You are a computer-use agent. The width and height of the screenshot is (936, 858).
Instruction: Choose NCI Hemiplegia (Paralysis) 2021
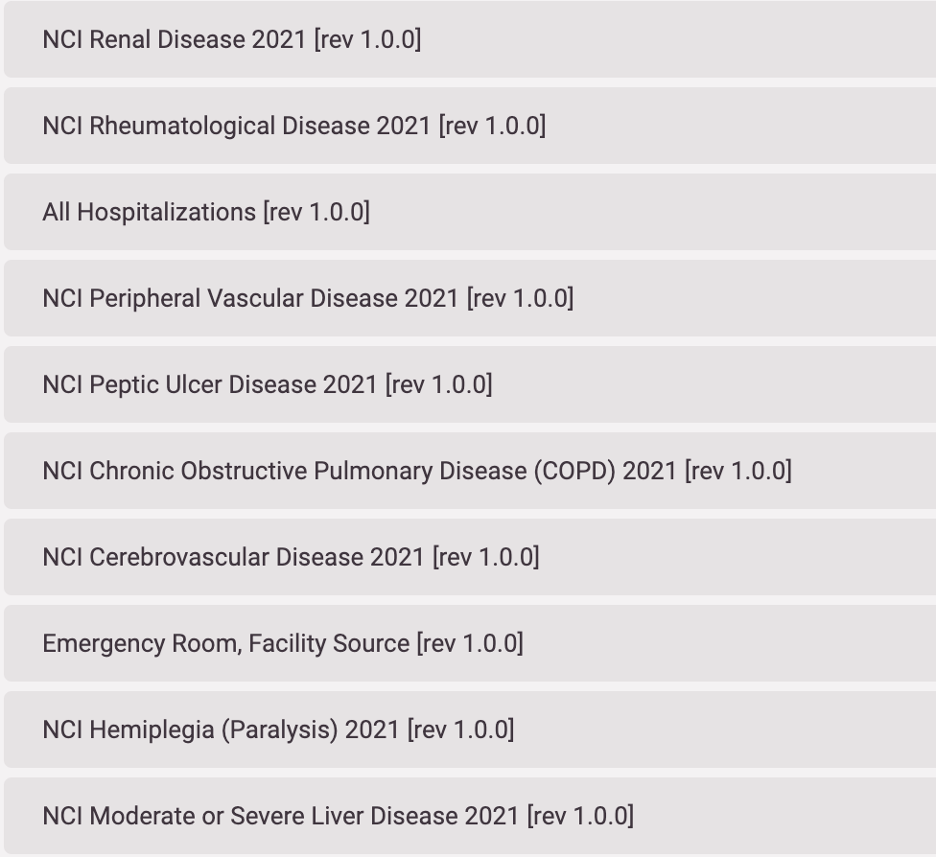[470, 730]
